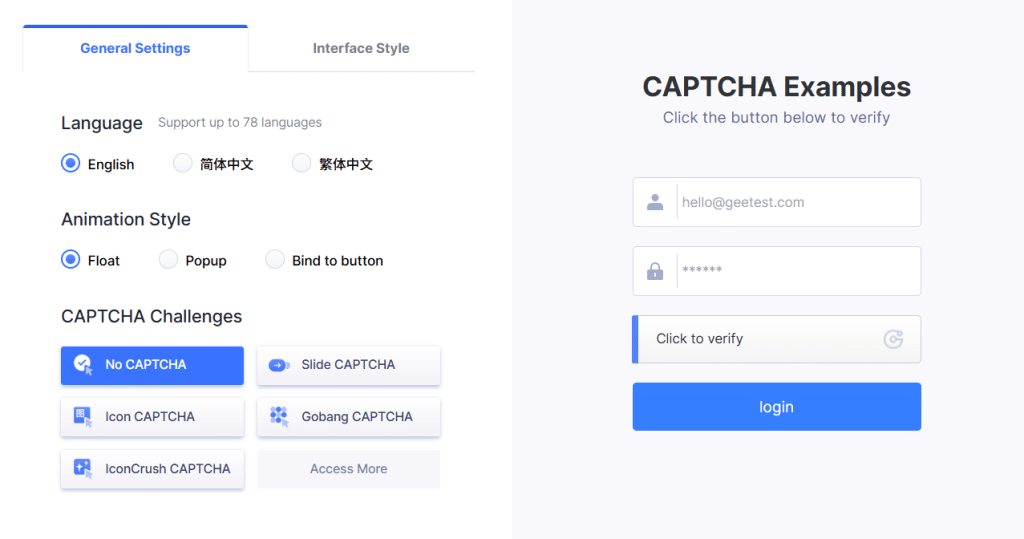Screen dimensions: 1024x539
Task: Switch to the General Settings tab
Action: click(x=135, y=48)
